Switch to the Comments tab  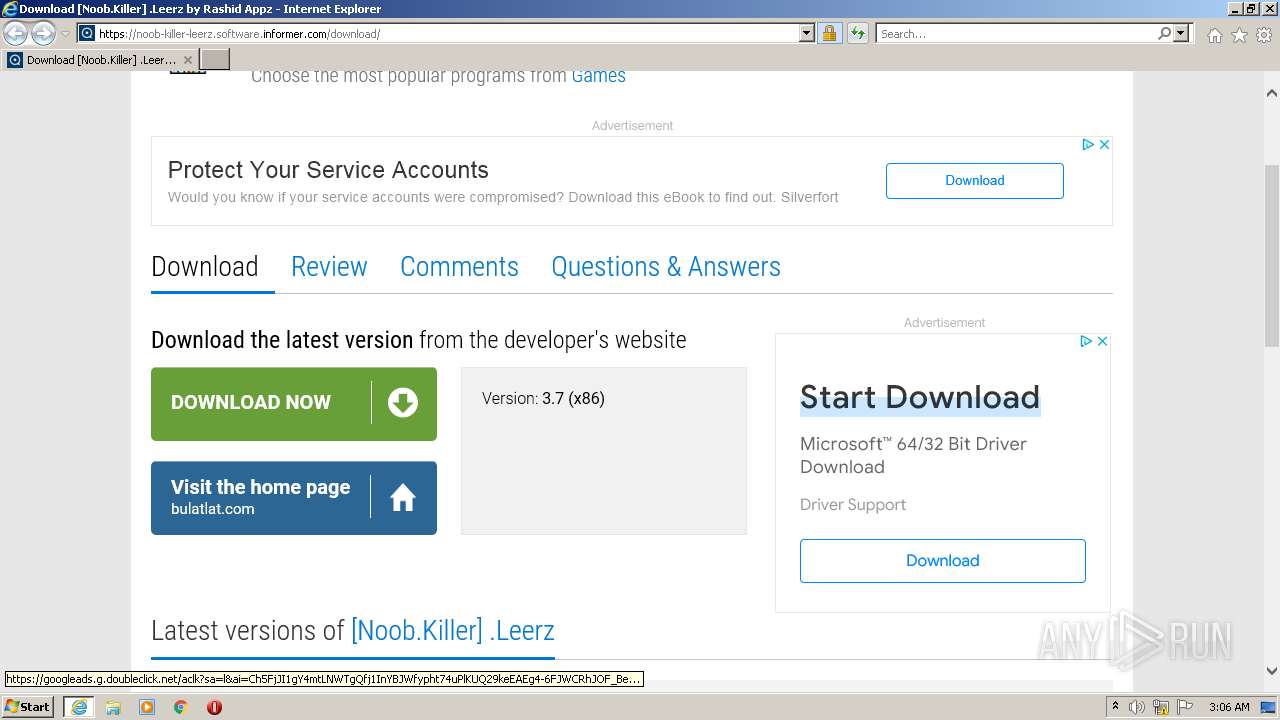(x=459, y=267)
